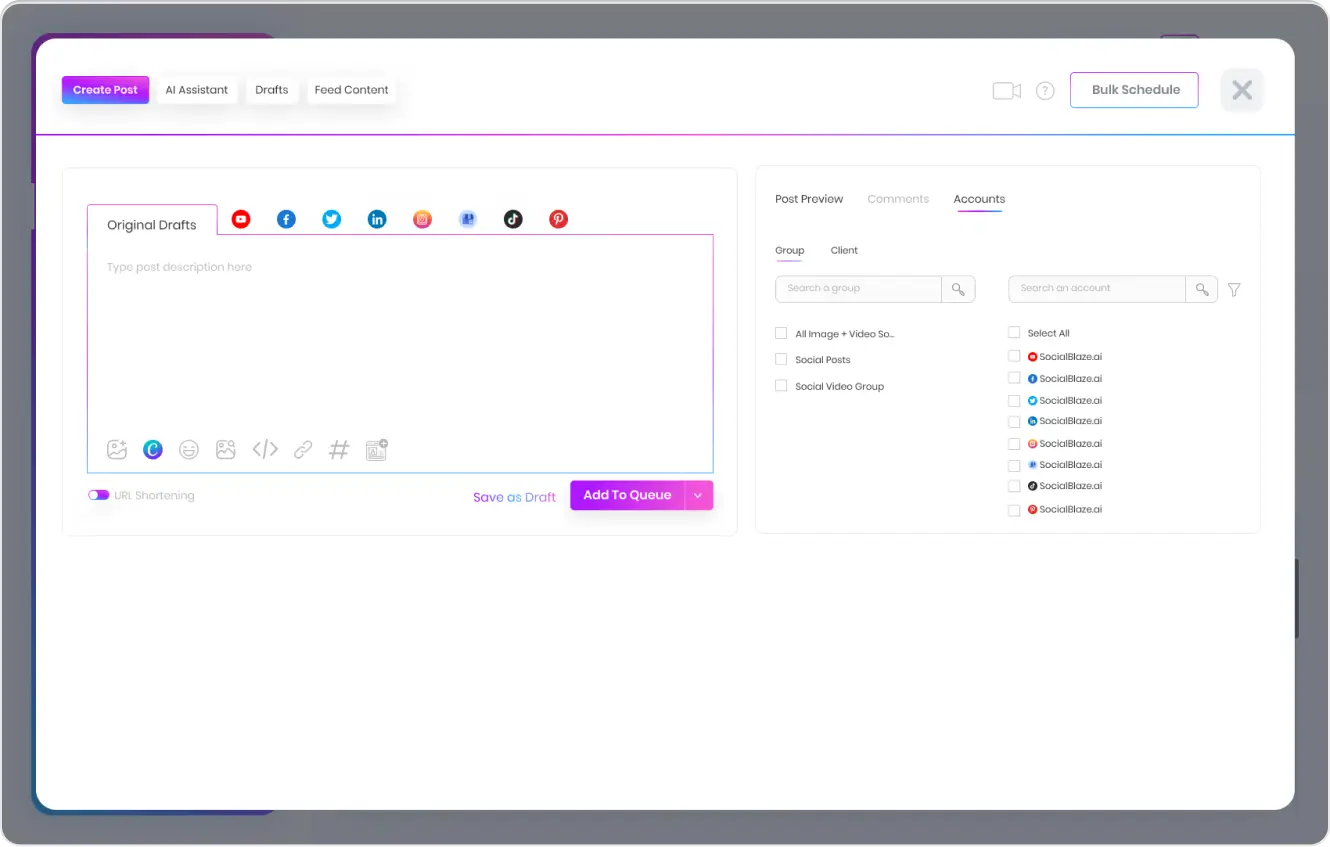The width and height of the screenshot is (1330, 847).
Task: Check the Twitter SocialBlaze.ai account
Action: (1014, 400)
